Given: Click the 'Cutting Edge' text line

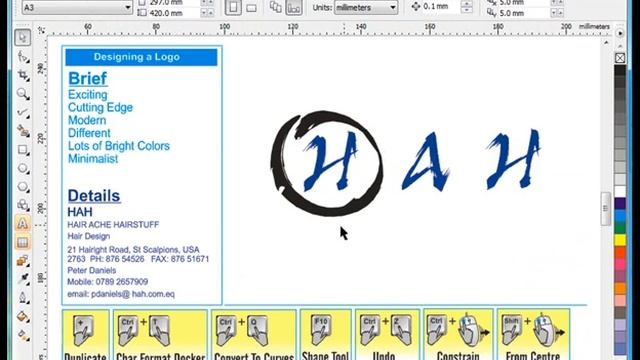Looking at the screenshot, I should coord(100,107).
